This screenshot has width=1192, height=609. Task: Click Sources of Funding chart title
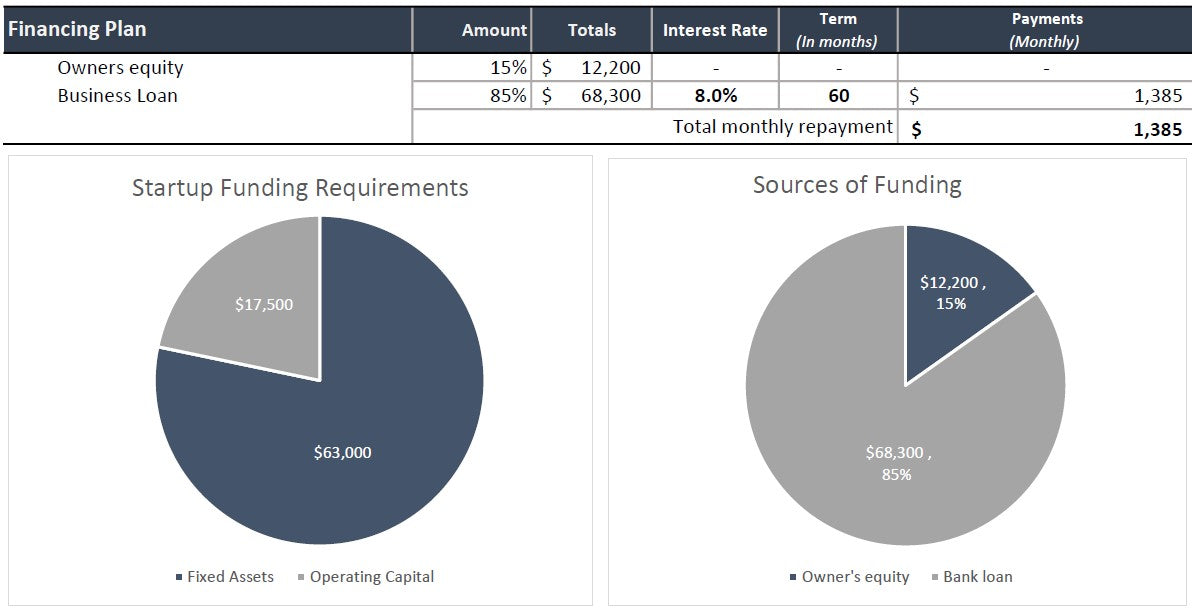[x=857, y=185]
